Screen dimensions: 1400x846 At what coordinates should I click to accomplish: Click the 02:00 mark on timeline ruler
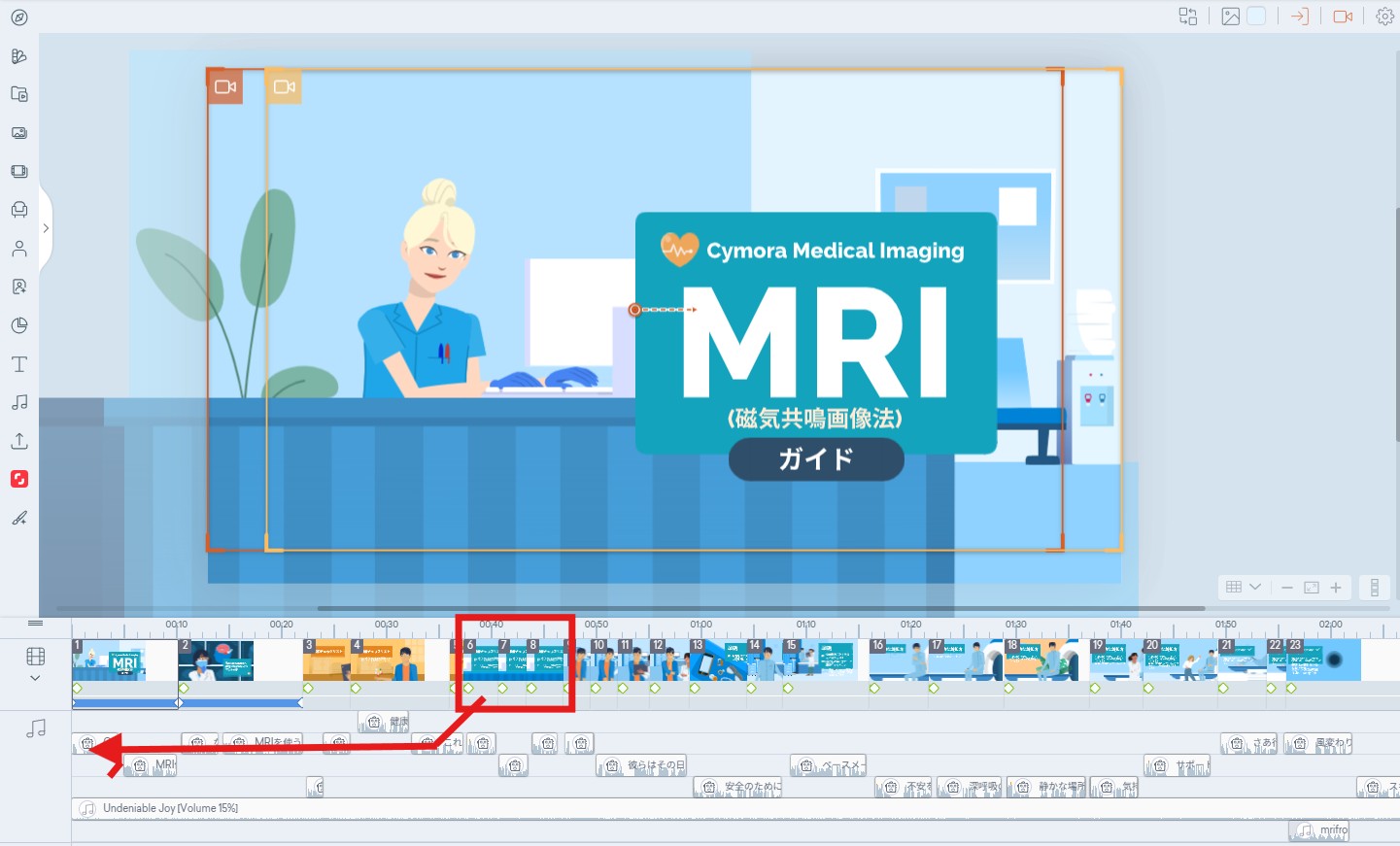click(1331, 625)
